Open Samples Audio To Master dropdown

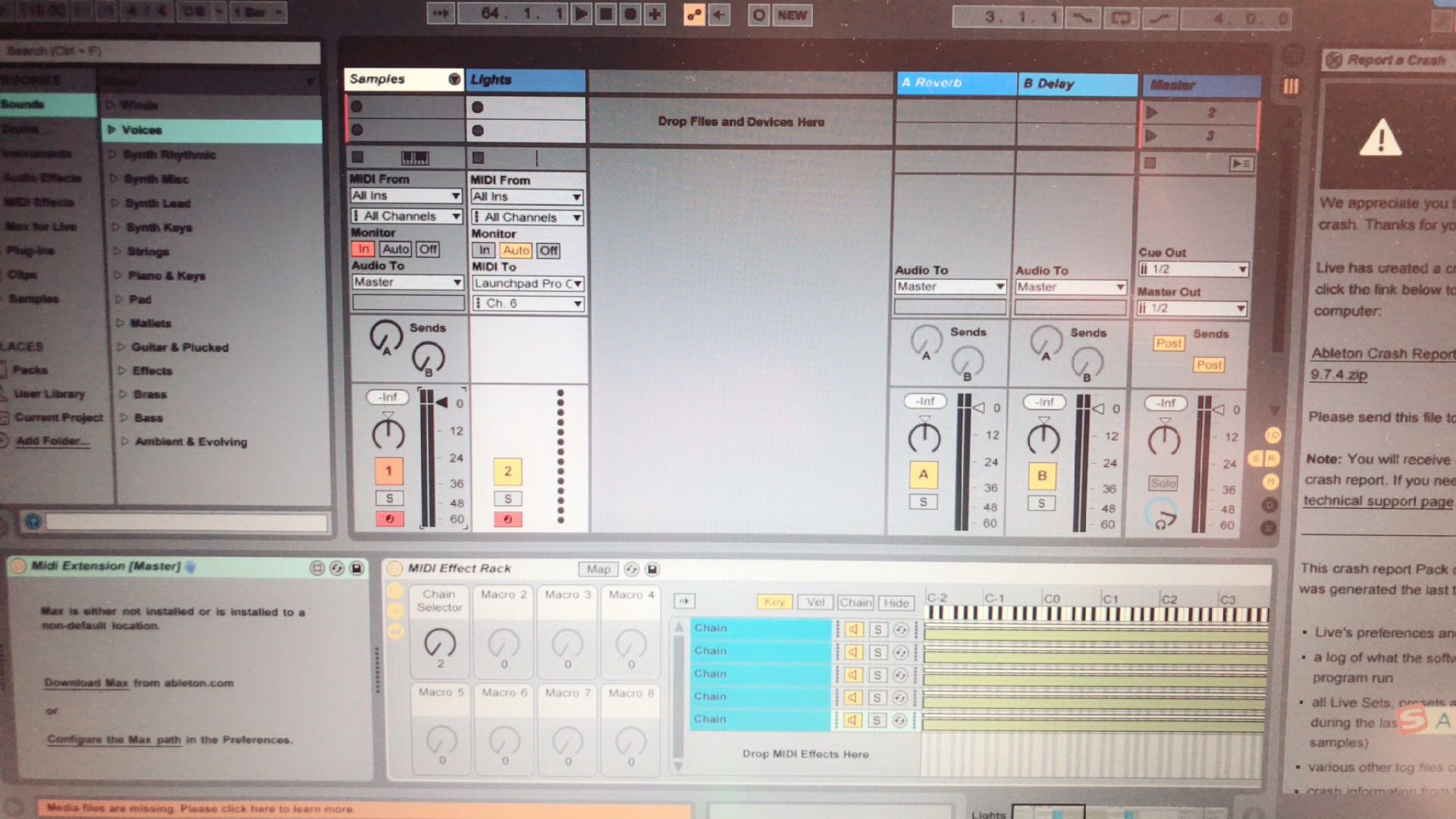coord(407,282)
